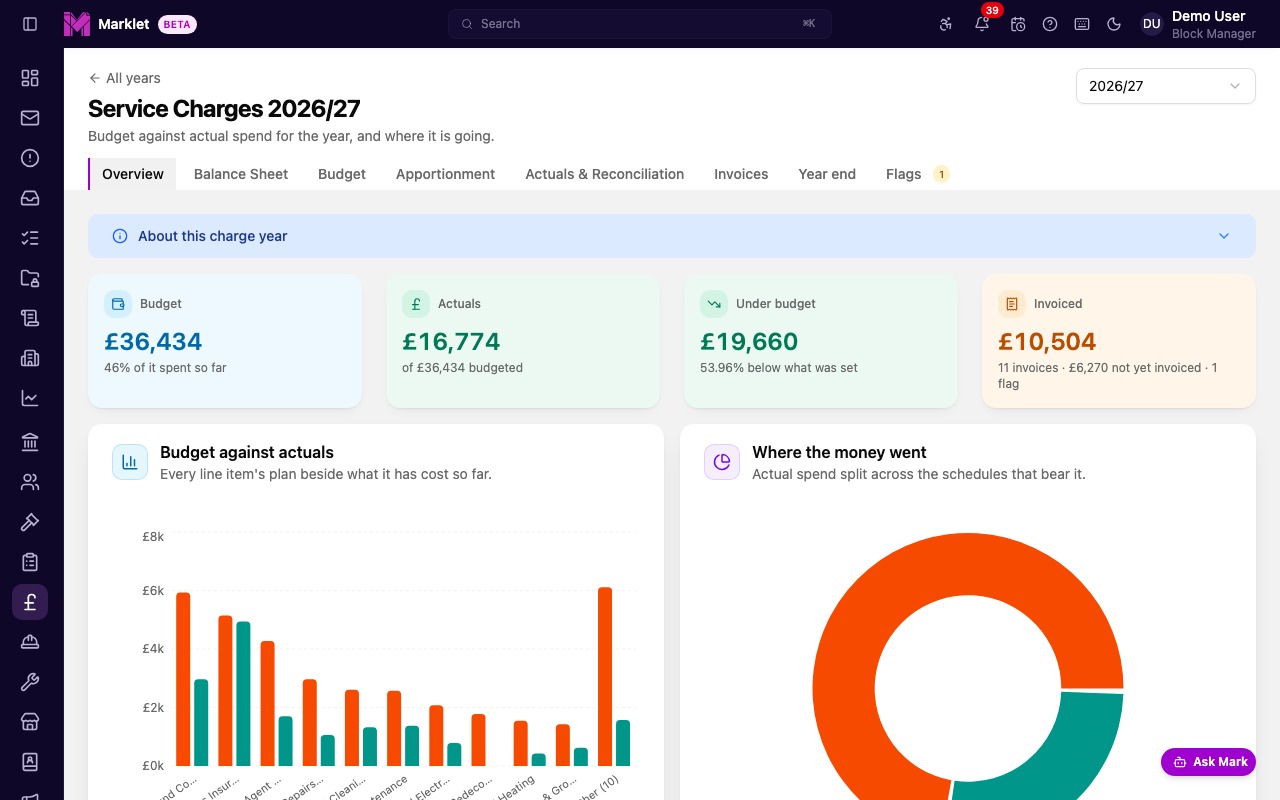The image size is (1280, 800).
Task: Open notifications bell with 39 badge
Action: 982,24
